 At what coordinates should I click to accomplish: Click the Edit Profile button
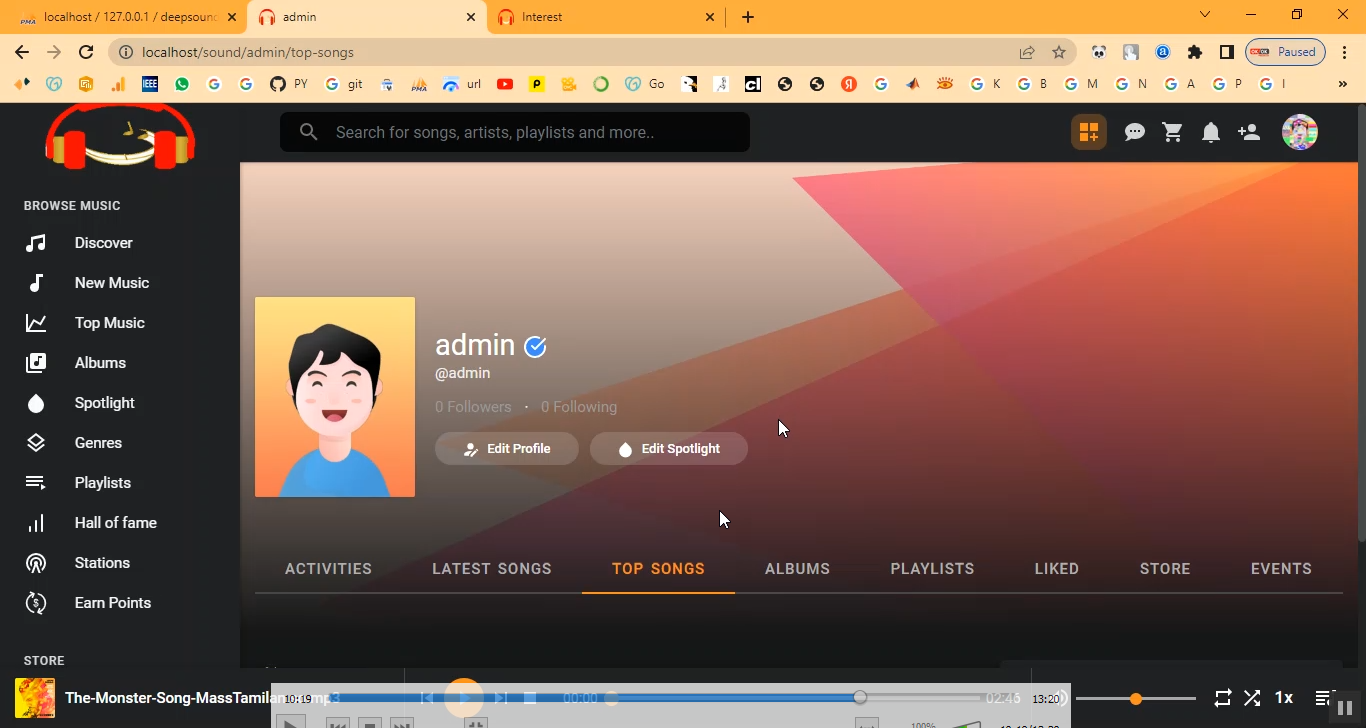click(506, 449)
